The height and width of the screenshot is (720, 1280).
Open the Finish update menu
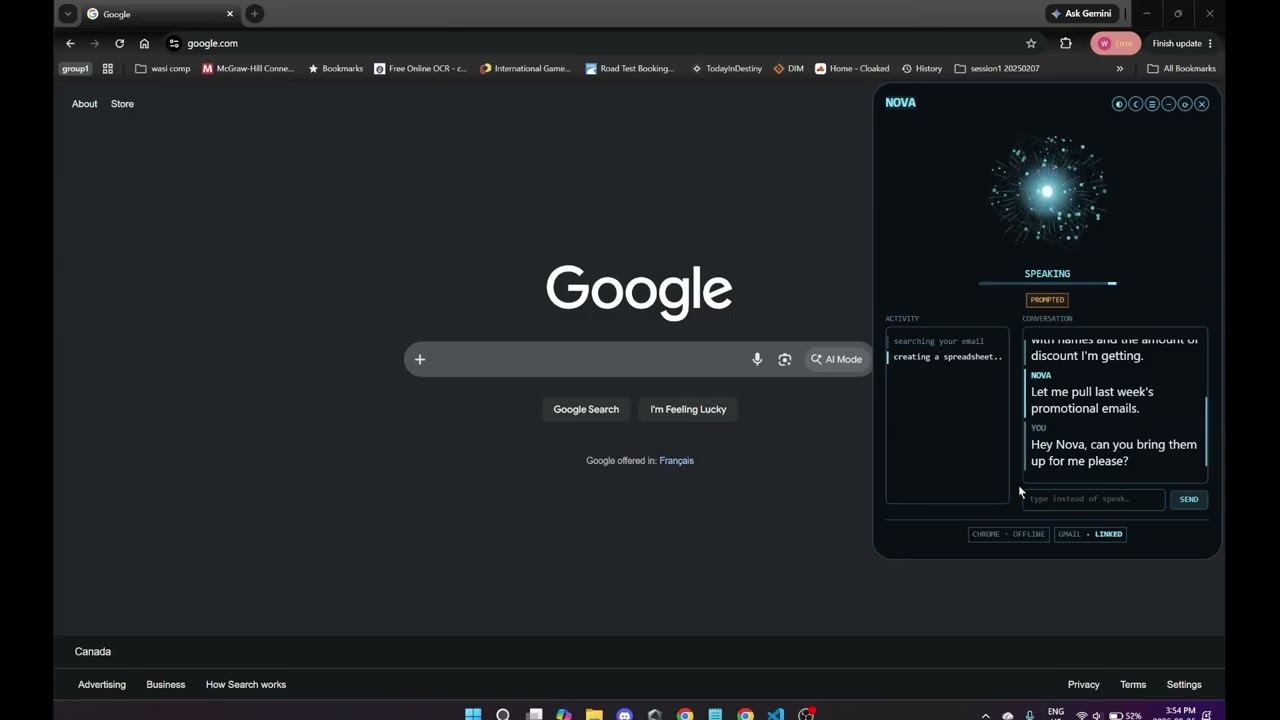[1182, 43]
